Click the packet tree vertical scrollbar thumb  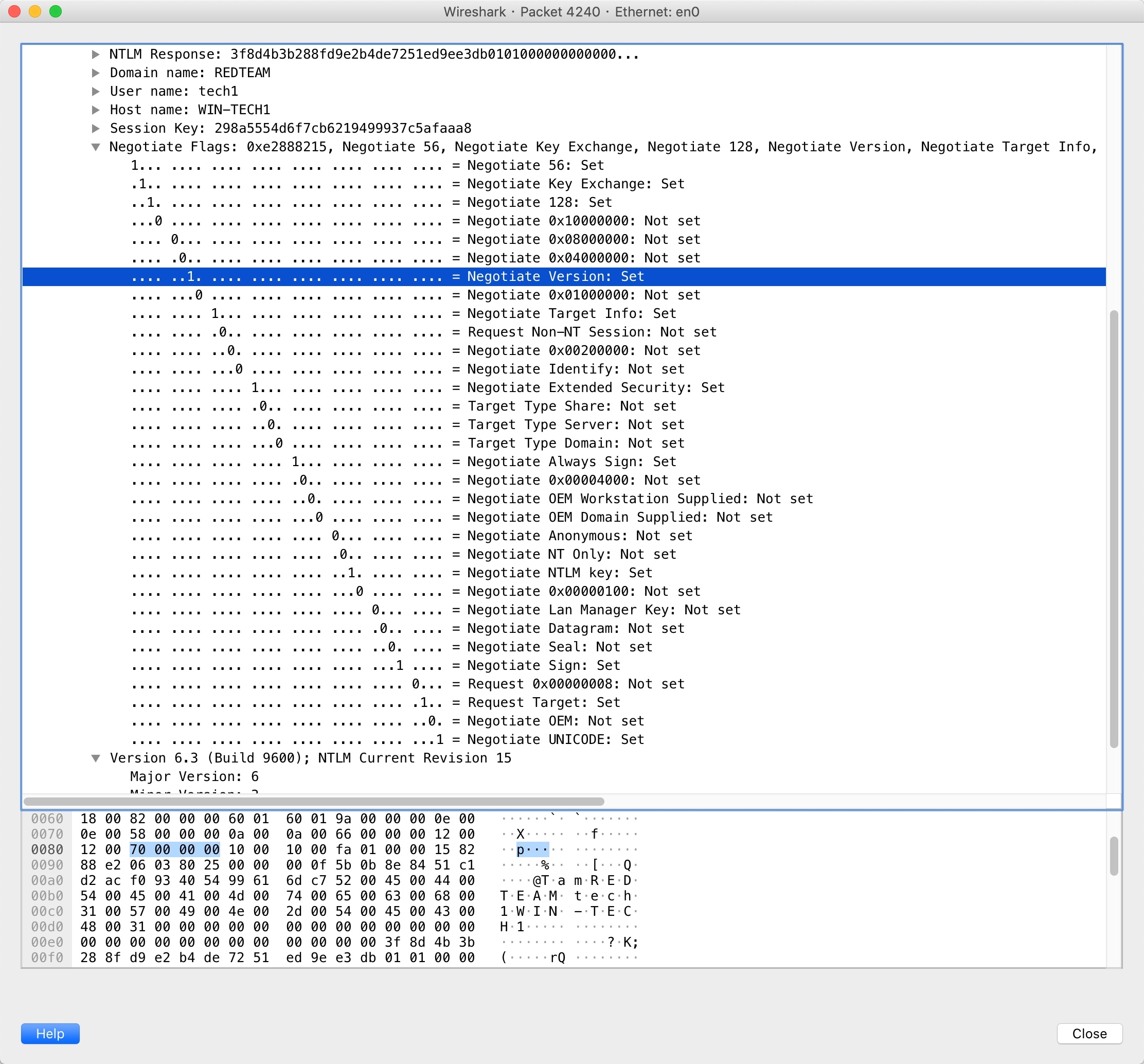pyautogui.click(x=1114, y=528)
